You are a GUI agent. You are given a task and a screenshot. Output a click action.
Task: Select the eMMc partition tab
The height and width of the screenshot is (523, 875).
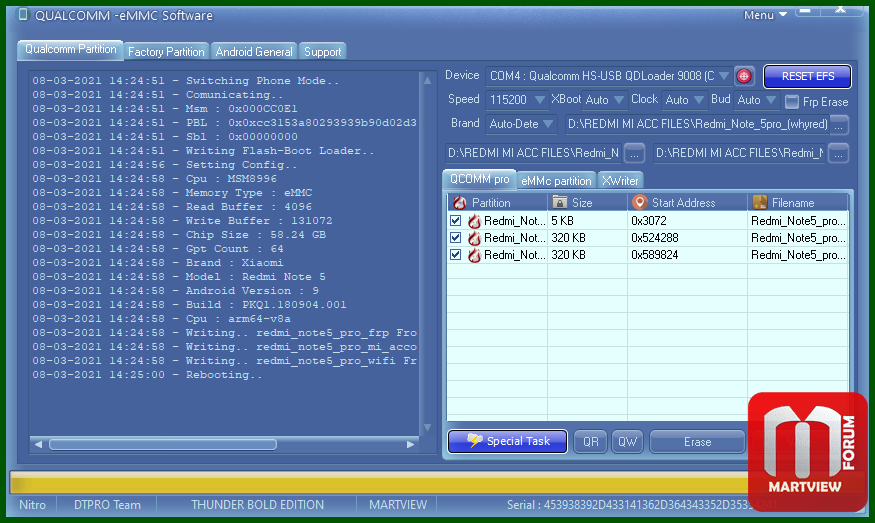tap(556, 180)
